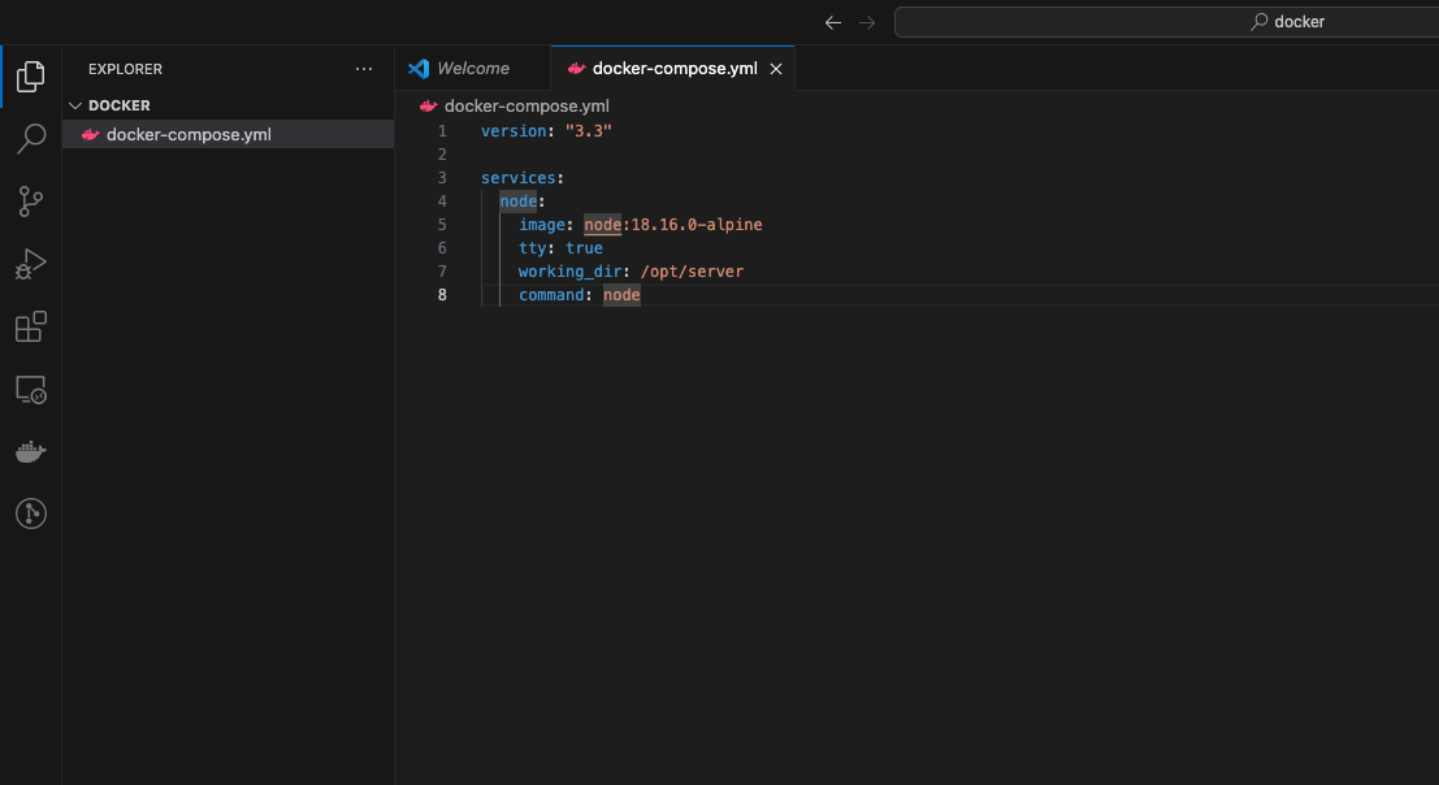Select the docker-compose.yml editor tab
Screen dimensions: 1439x785
673,68
